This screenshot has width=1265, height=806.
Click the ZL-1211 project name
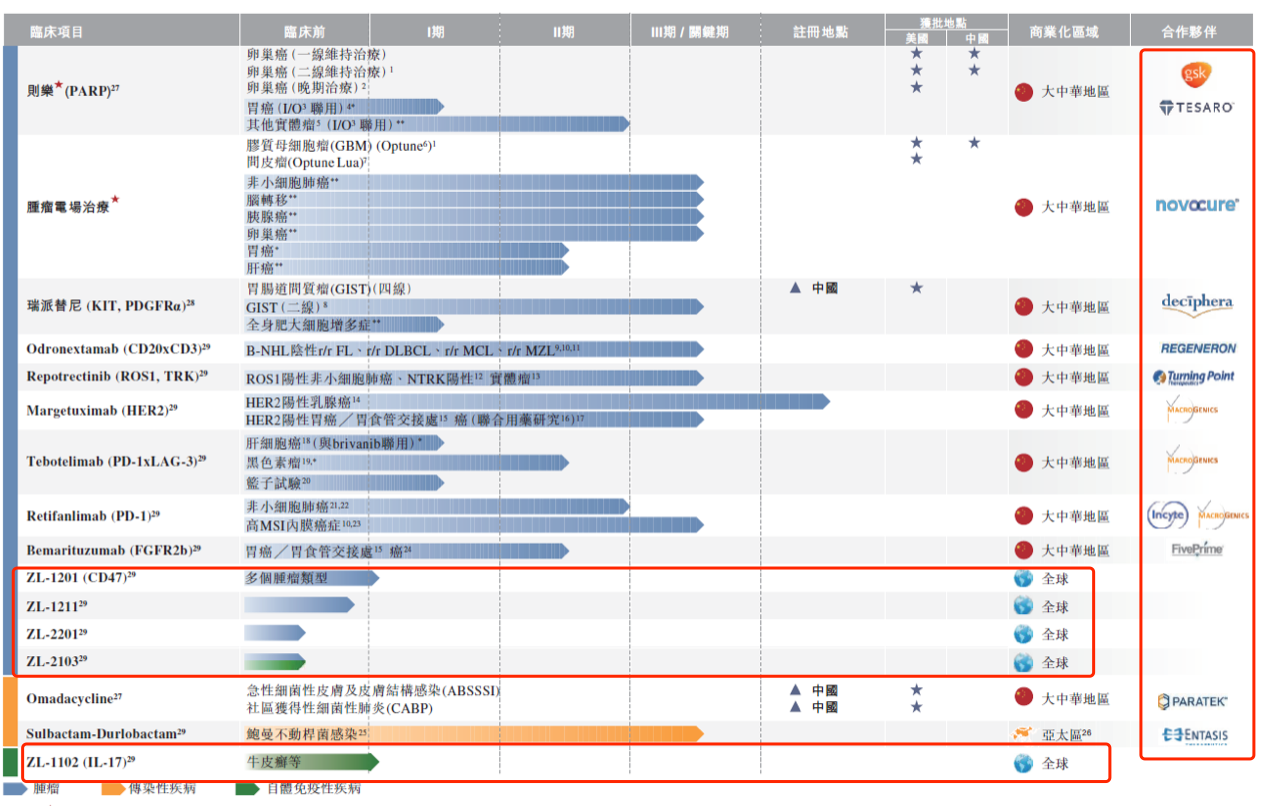56,606
